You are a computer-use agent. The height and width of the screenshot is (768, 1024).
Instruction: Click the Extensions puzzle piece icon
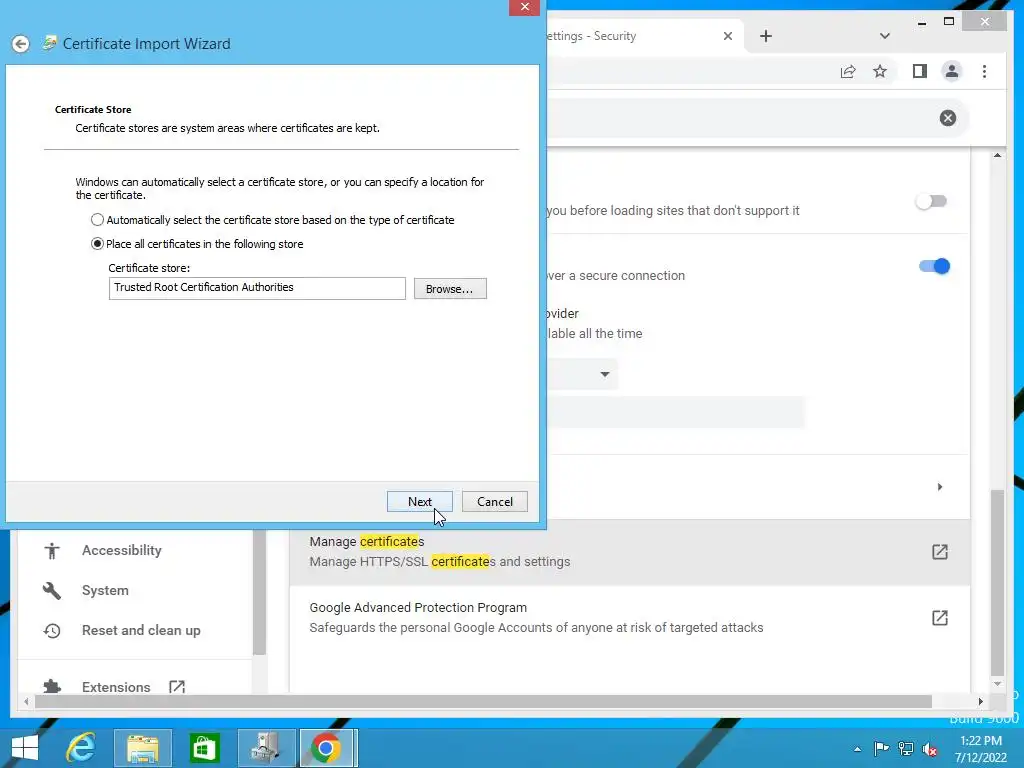coord(52,687)
